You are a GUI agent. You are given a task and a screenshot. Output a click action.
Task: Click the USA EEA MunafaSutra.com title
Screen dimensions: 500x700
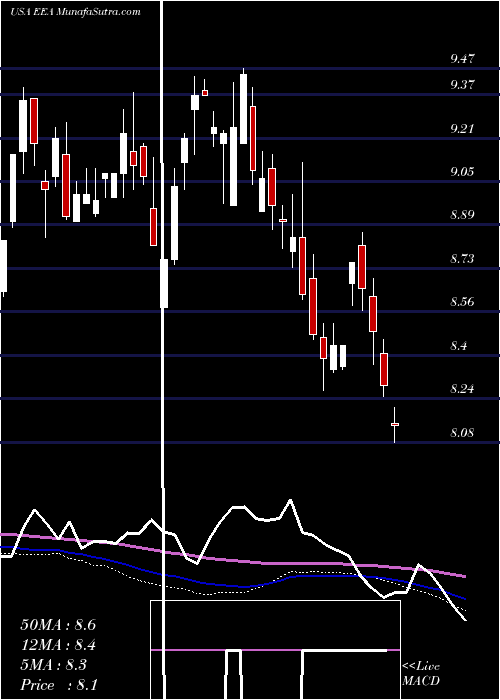click(x=75, y=12)
